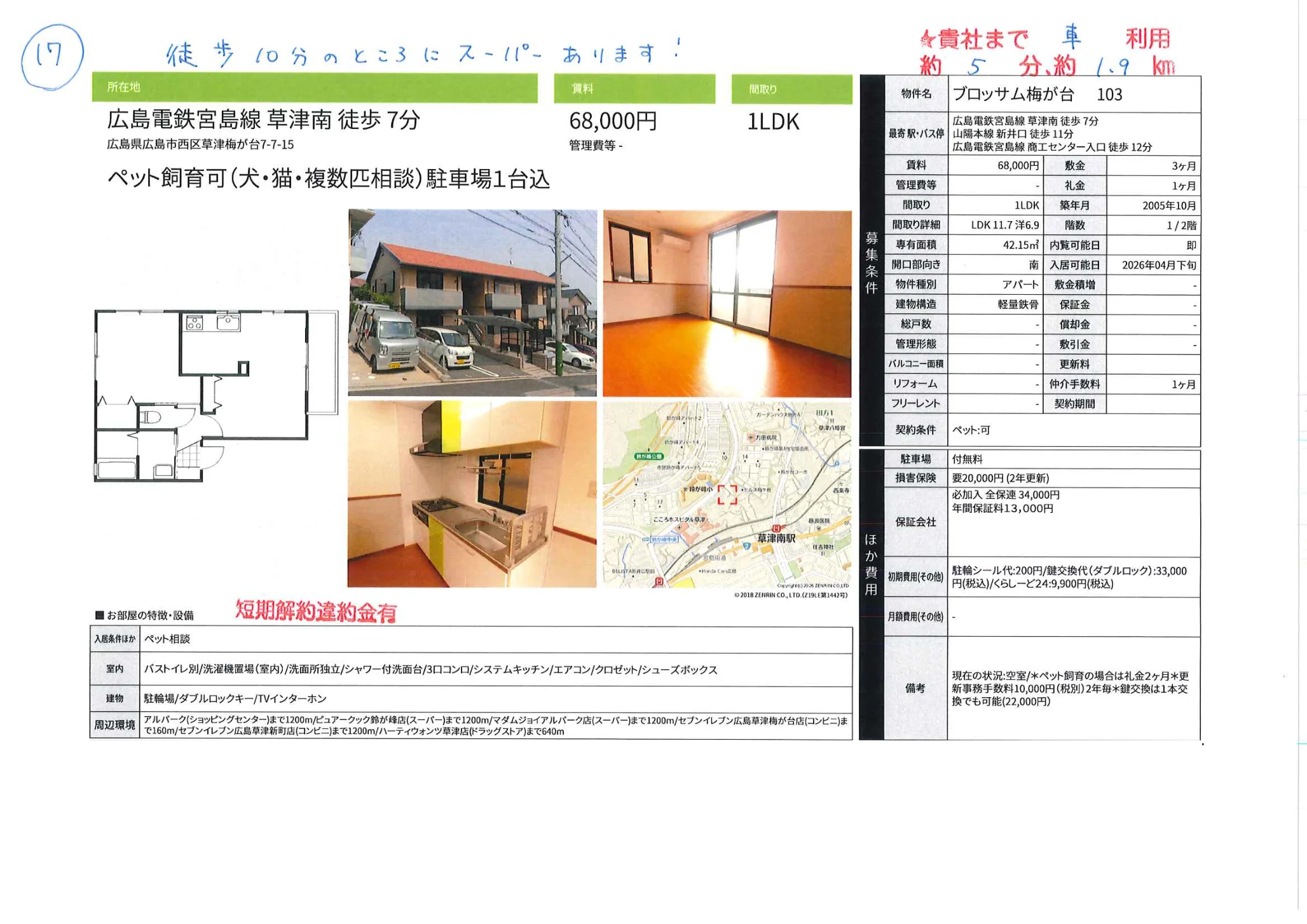Click the red 短期解約違約金有 stamp

(316, 611)
